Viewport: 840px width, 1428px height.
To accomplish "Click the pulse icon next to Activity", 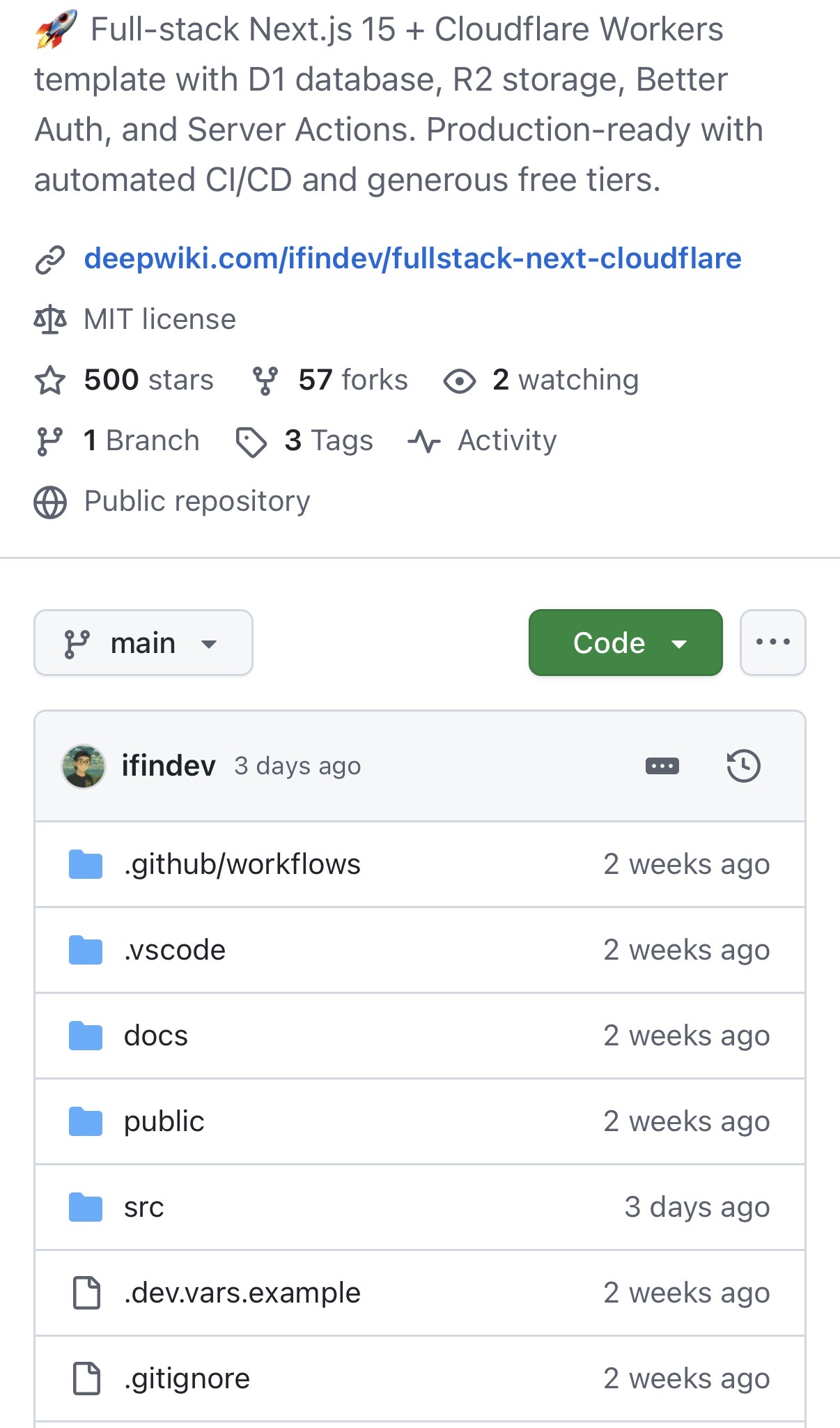I will pos(424,441).
